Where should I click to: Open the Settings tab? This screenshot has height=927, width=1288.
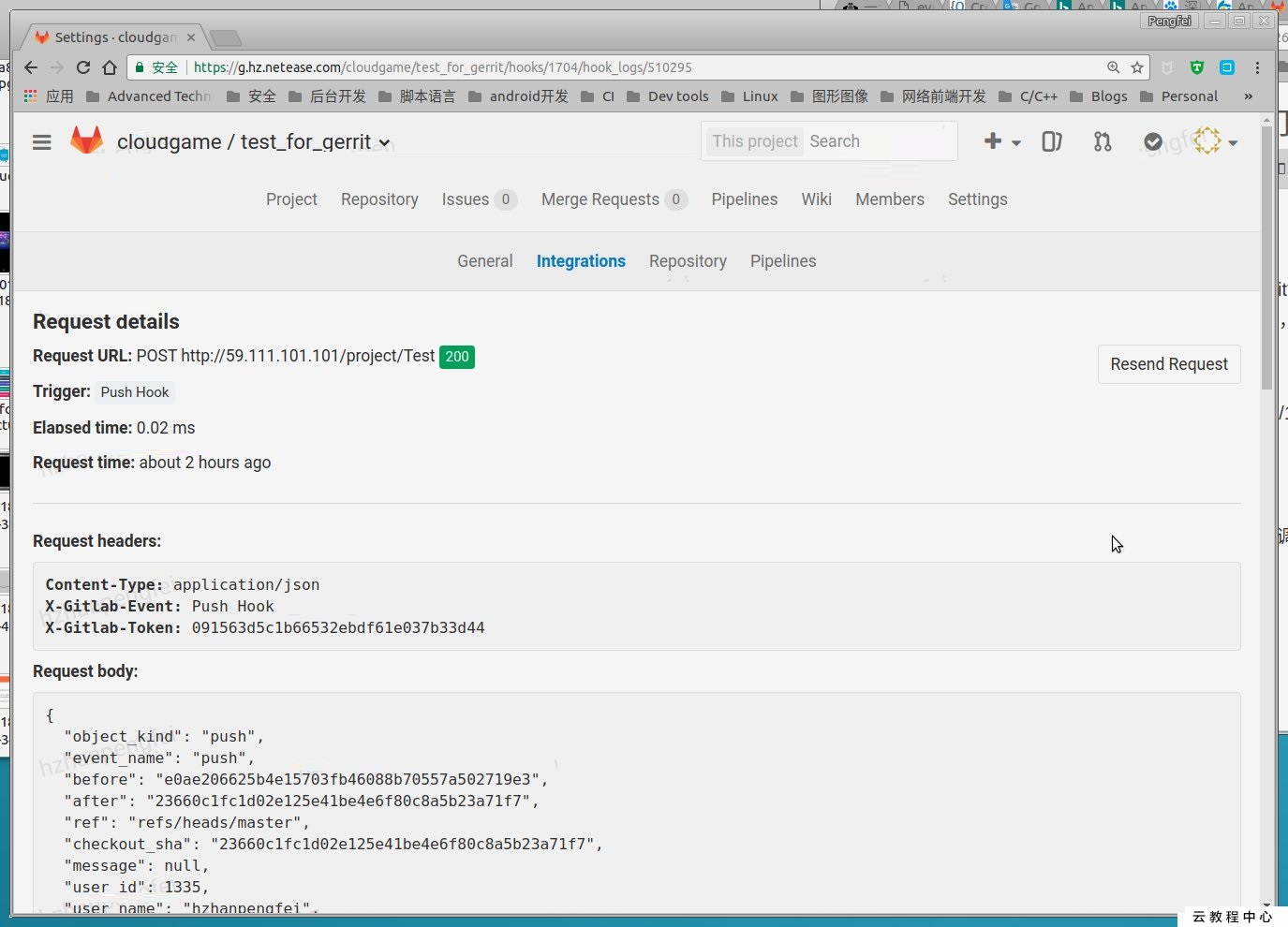click(x=978, y=199)
